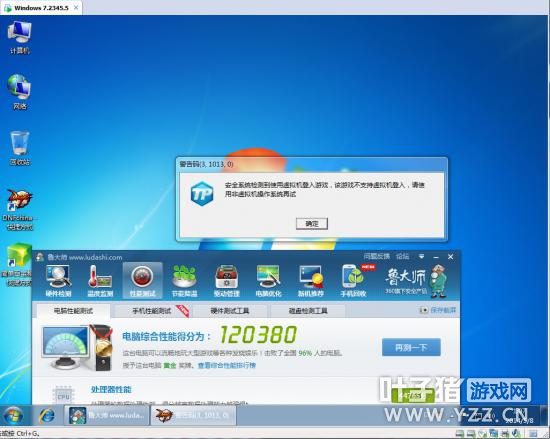Switch to 磁盘检测工具 tab
Screen dimensions: 550x439
[x=308, y=311]
